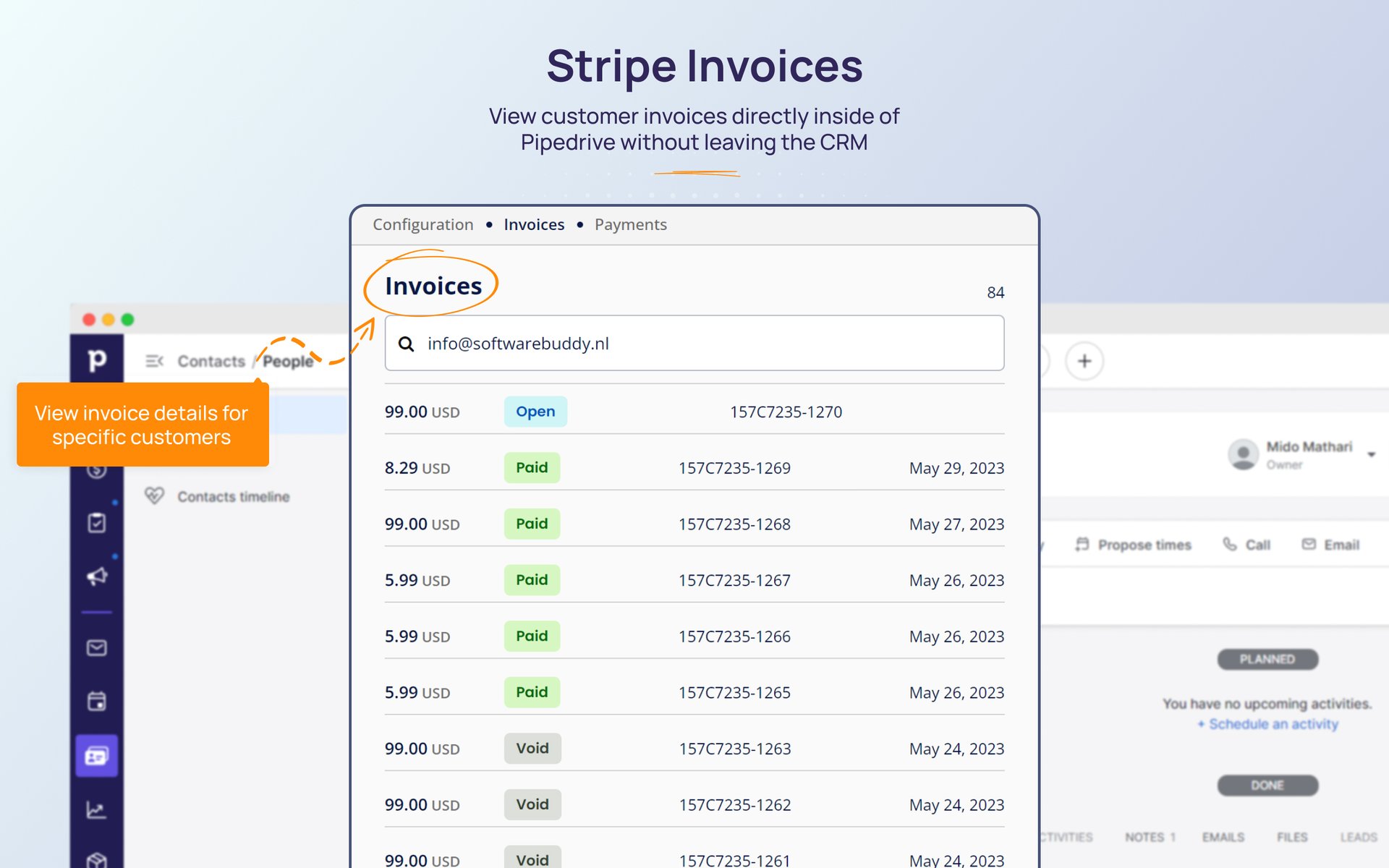Open the EMAILS tab

click(x=1223, y=837)
